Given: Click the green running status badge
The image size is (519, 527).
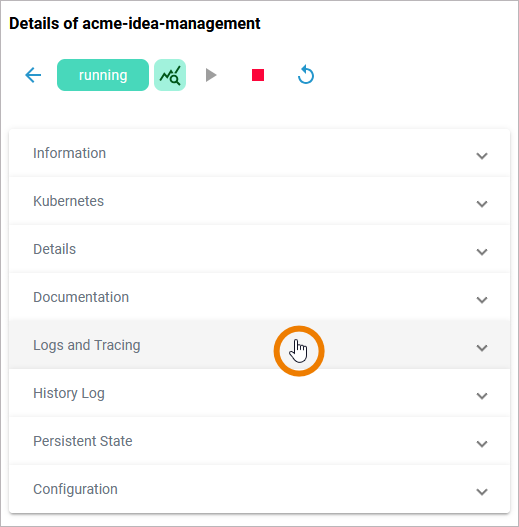Looking at the screenshot, I should (x=103, y=75).
